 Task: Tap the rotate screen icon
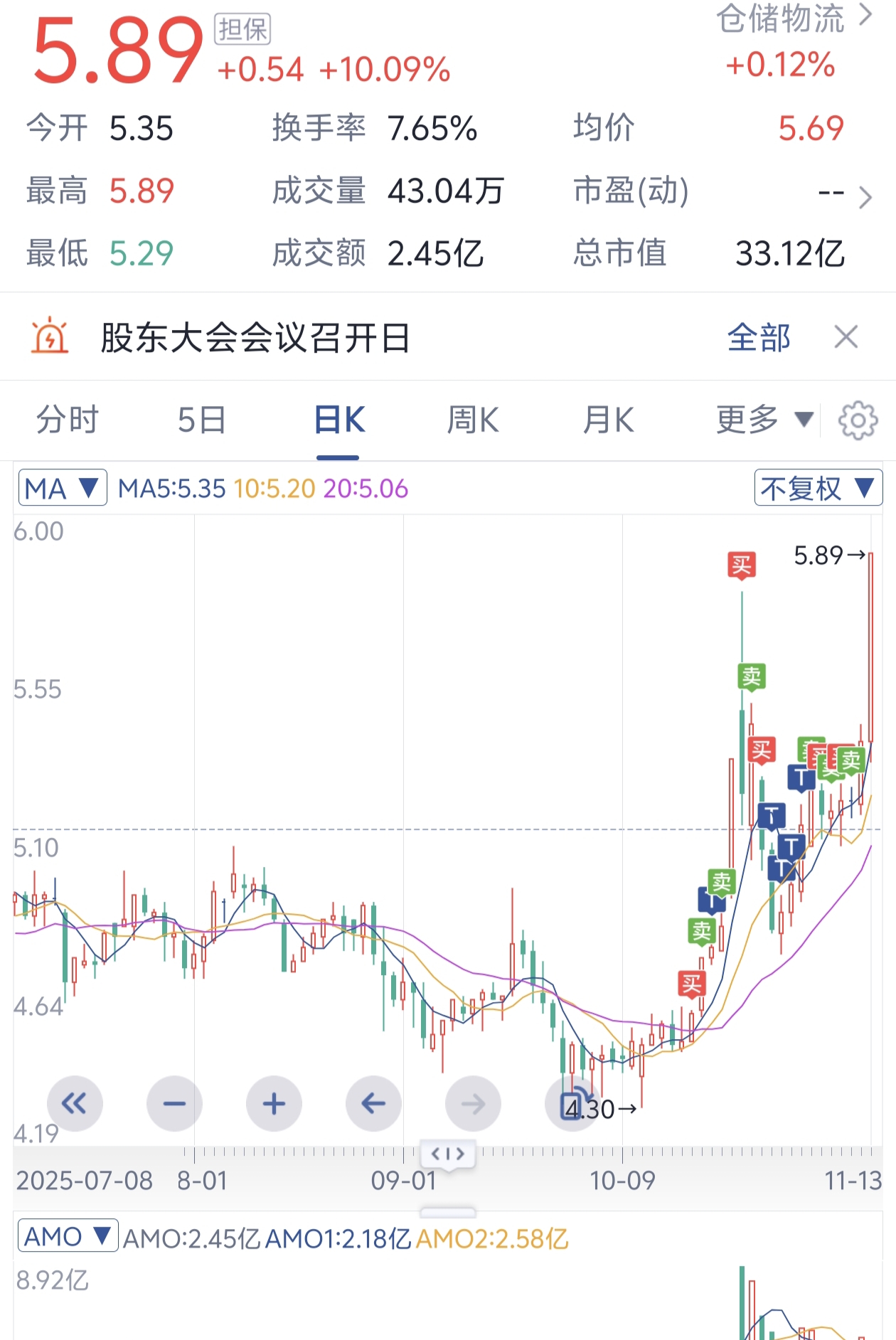(572, 1103)
